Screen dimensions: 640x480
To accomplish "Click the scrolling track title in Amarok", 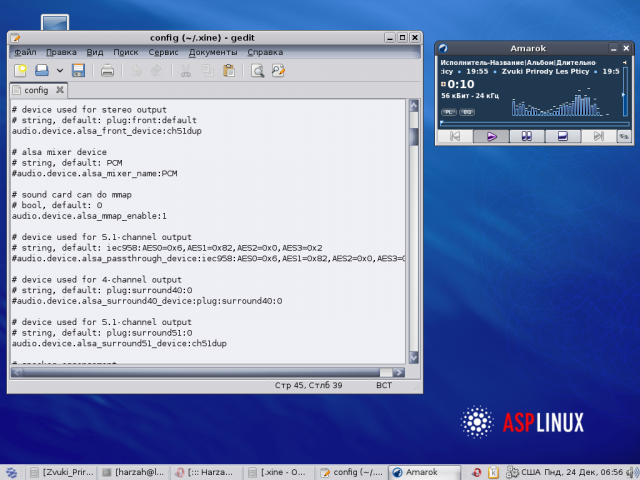I will point(530,71).
